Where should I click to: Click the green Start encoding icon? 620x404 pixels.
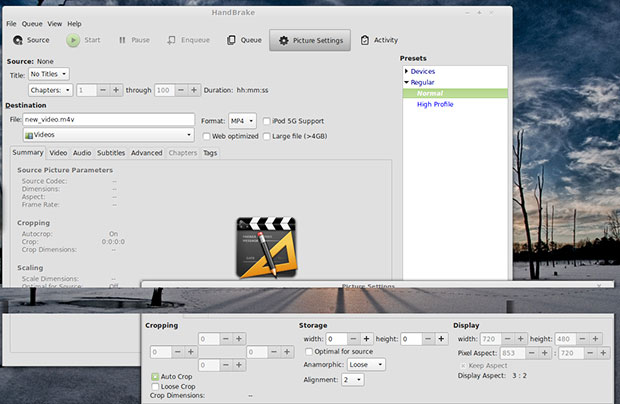click(x=73, y=40)
